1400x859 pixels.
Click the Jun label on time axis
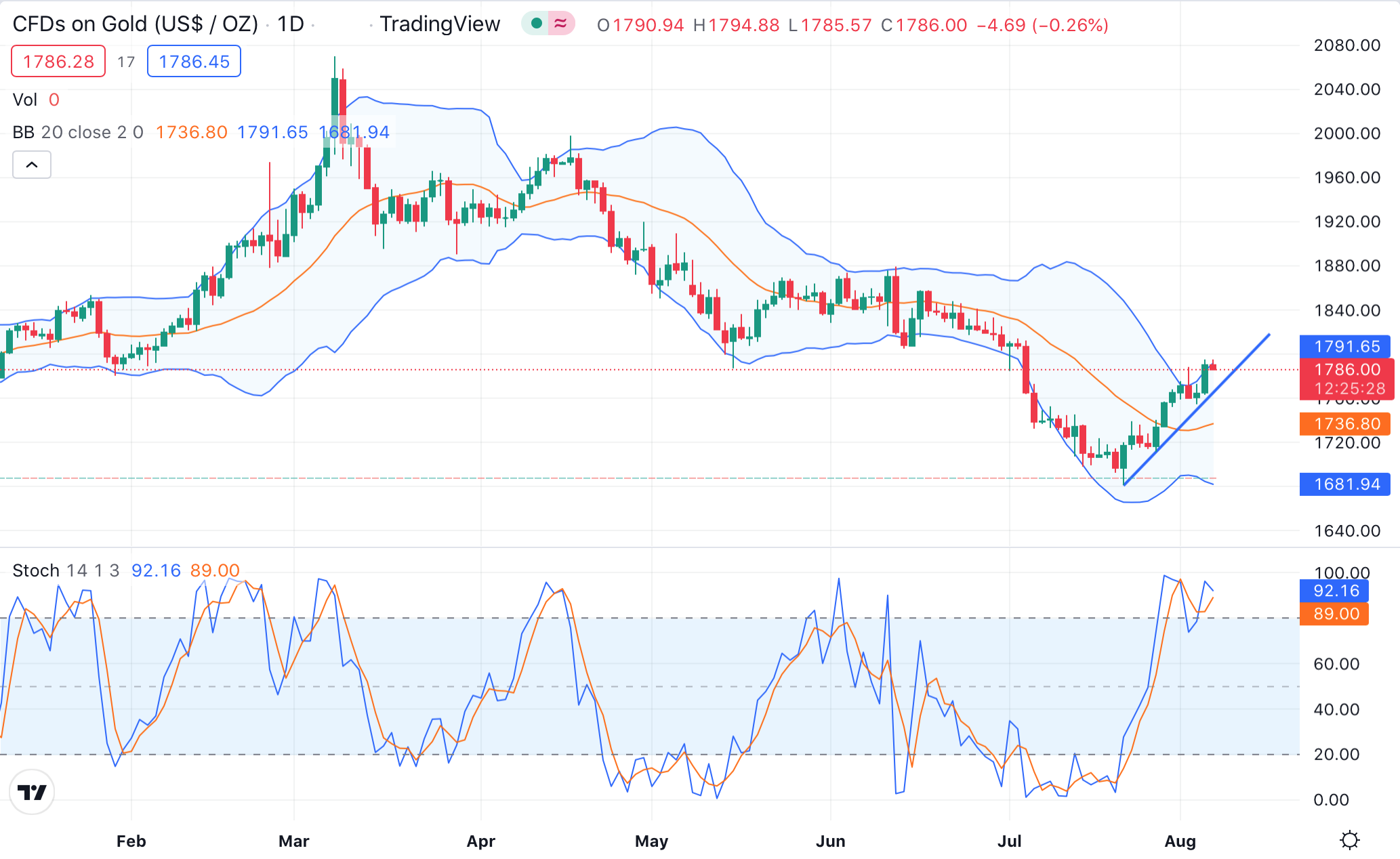click(x=830, y=841)
